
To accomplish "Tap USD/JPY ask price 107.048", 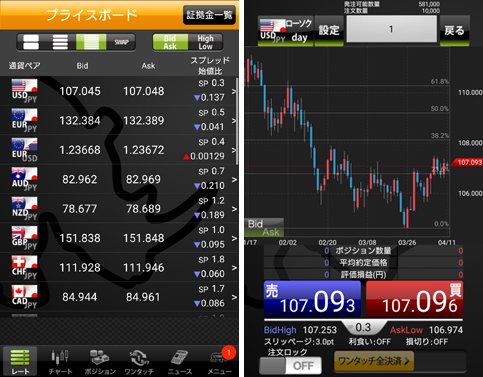I will tap(144, 91).
